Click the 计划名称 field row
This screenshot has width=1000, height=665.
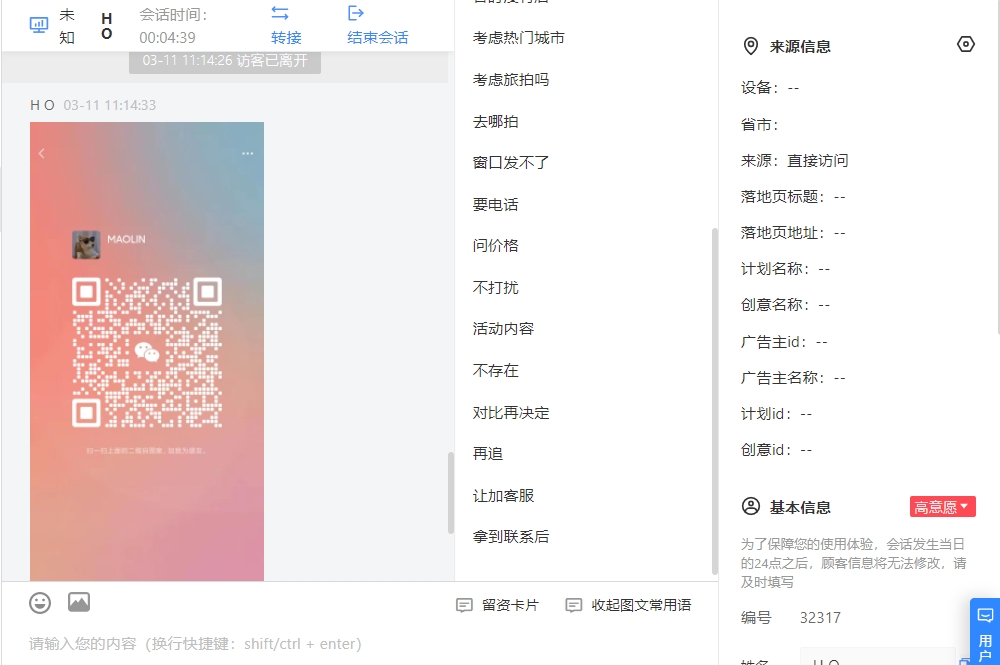(x=785, y=269)
